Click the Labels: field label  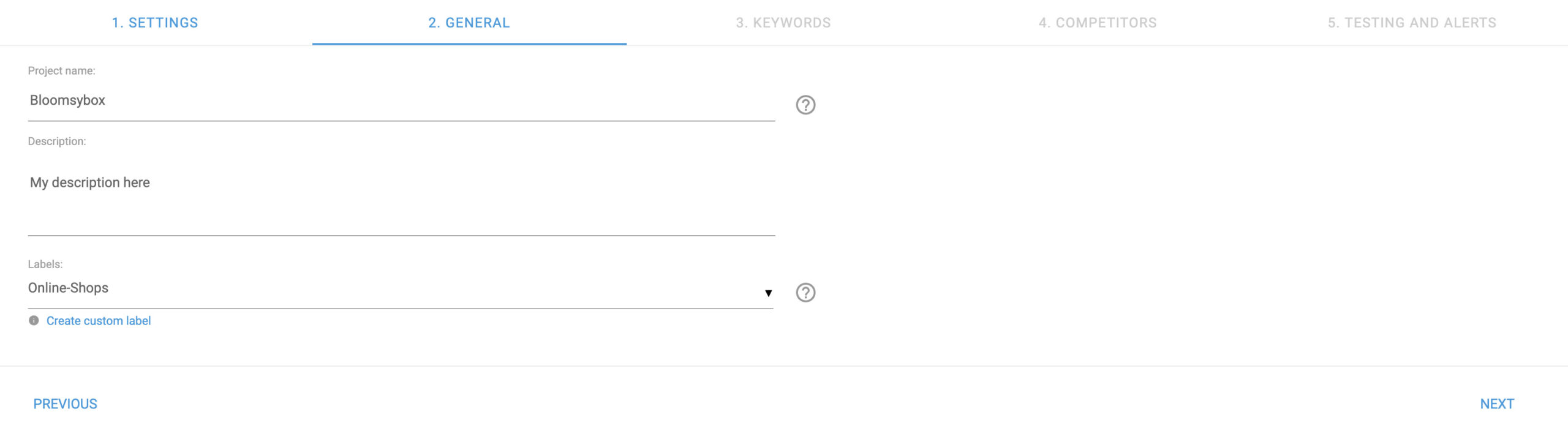[45, 265]
